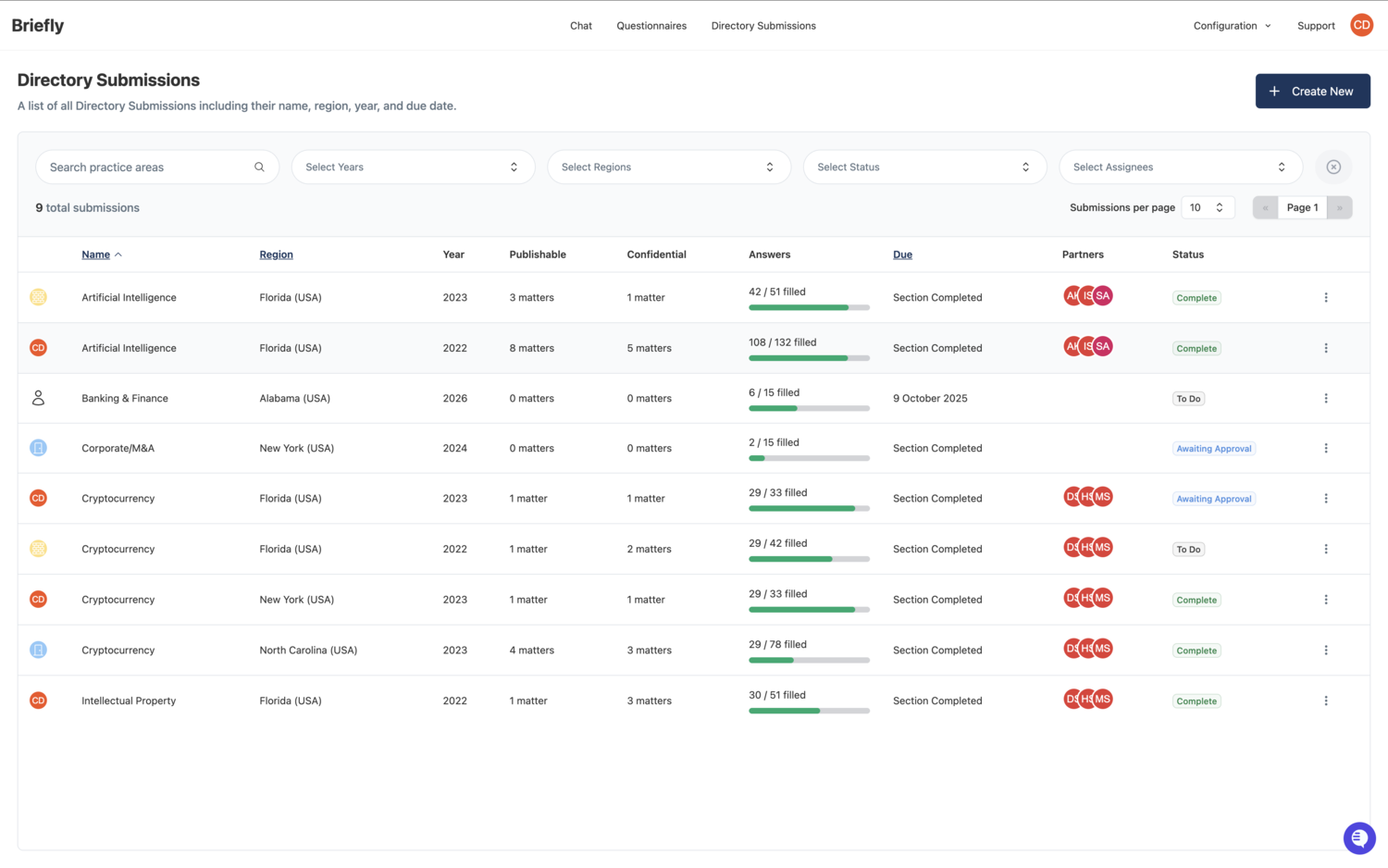Open the Configuration menu
1388x868 pixels.
1232,26
